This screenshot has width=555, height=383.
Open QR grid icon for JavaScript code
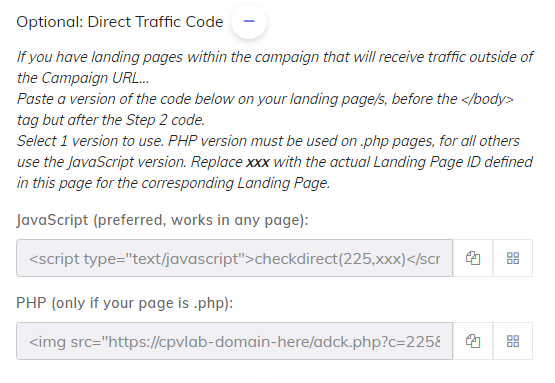click(513, 258)
